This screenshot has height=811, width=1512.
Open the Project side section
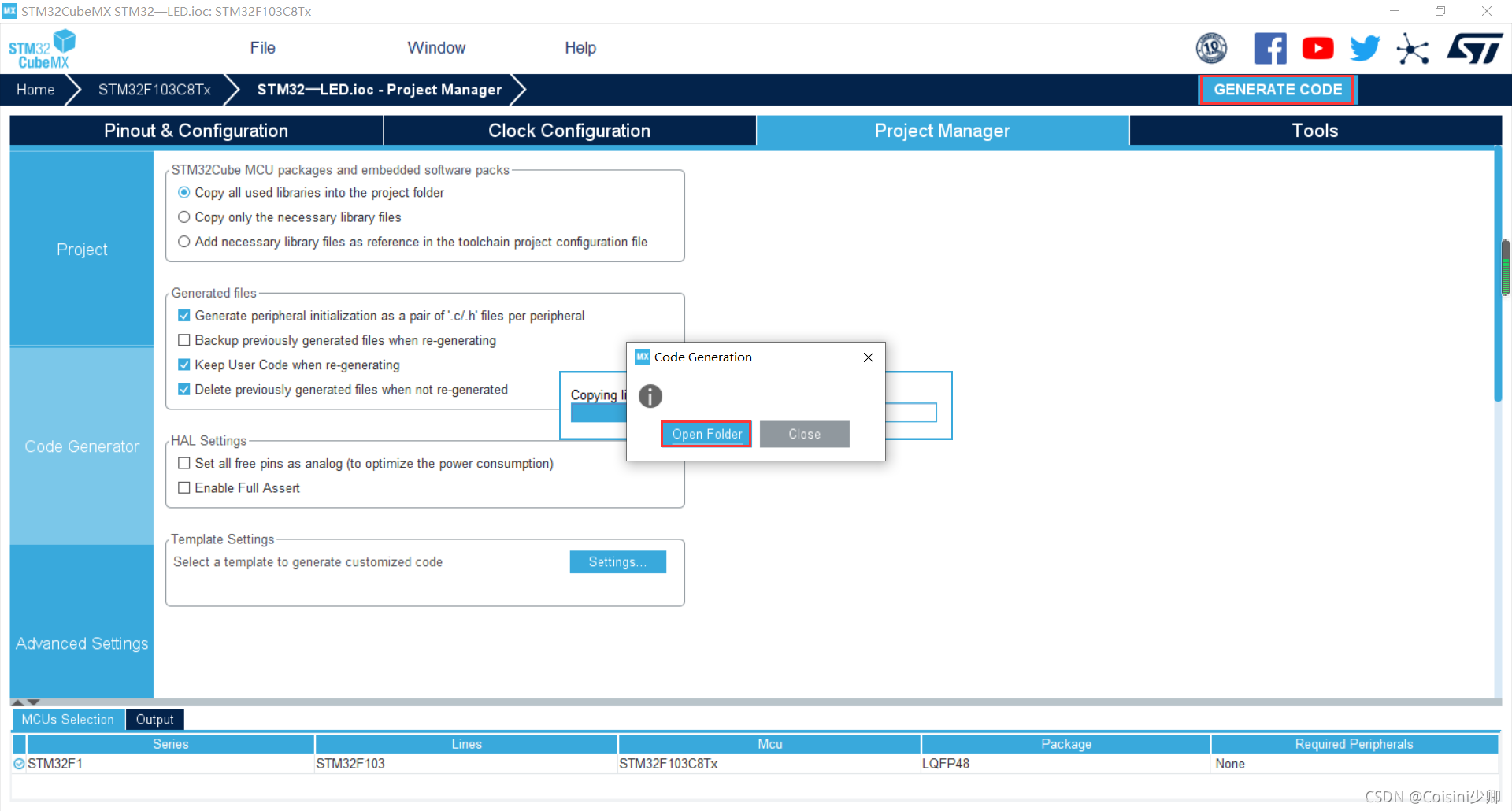[x=82, y=249]
